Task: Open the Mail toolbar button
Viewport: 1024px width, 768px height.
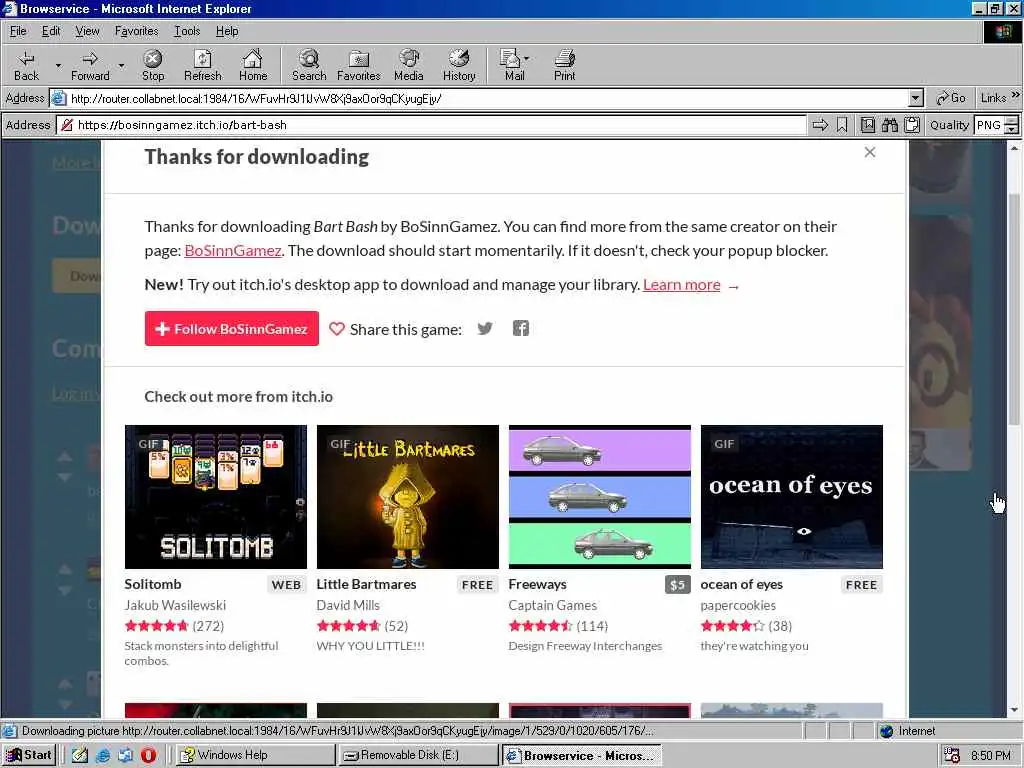Action: tap(515, 65)
